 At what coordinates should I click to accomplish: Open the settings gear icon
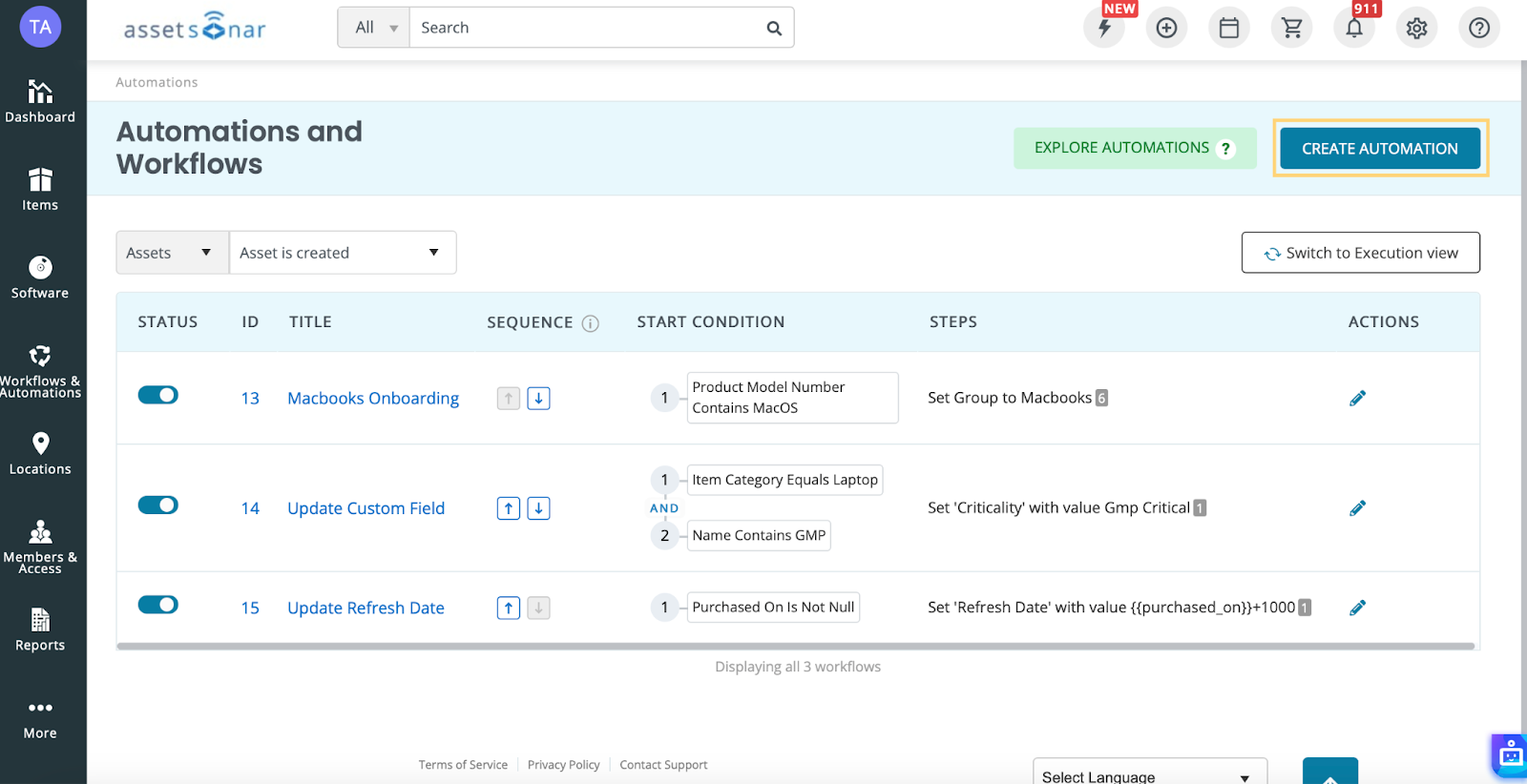[x=1417, y=28]
